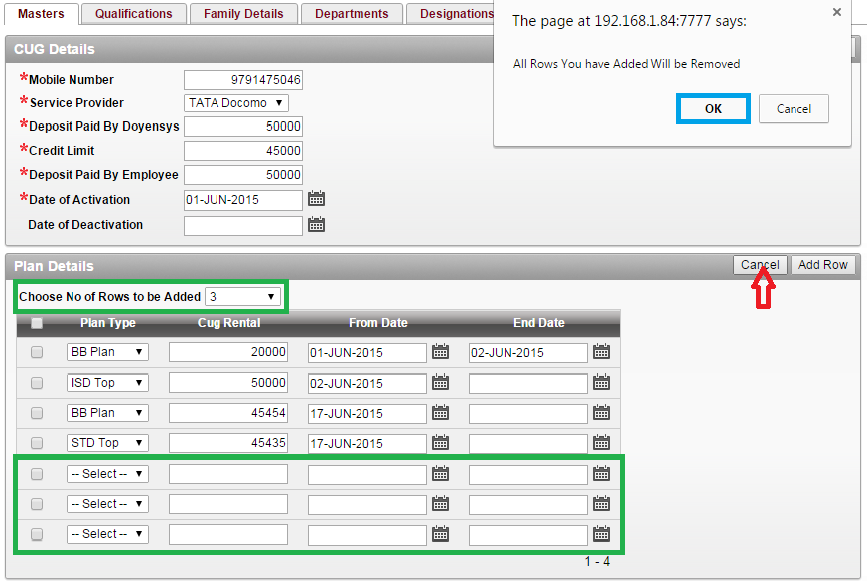This screenshot has width=867, height=582.
Task: Open End Date calendar showing 02-JUN-2015
Action: [x=602, y=352]
